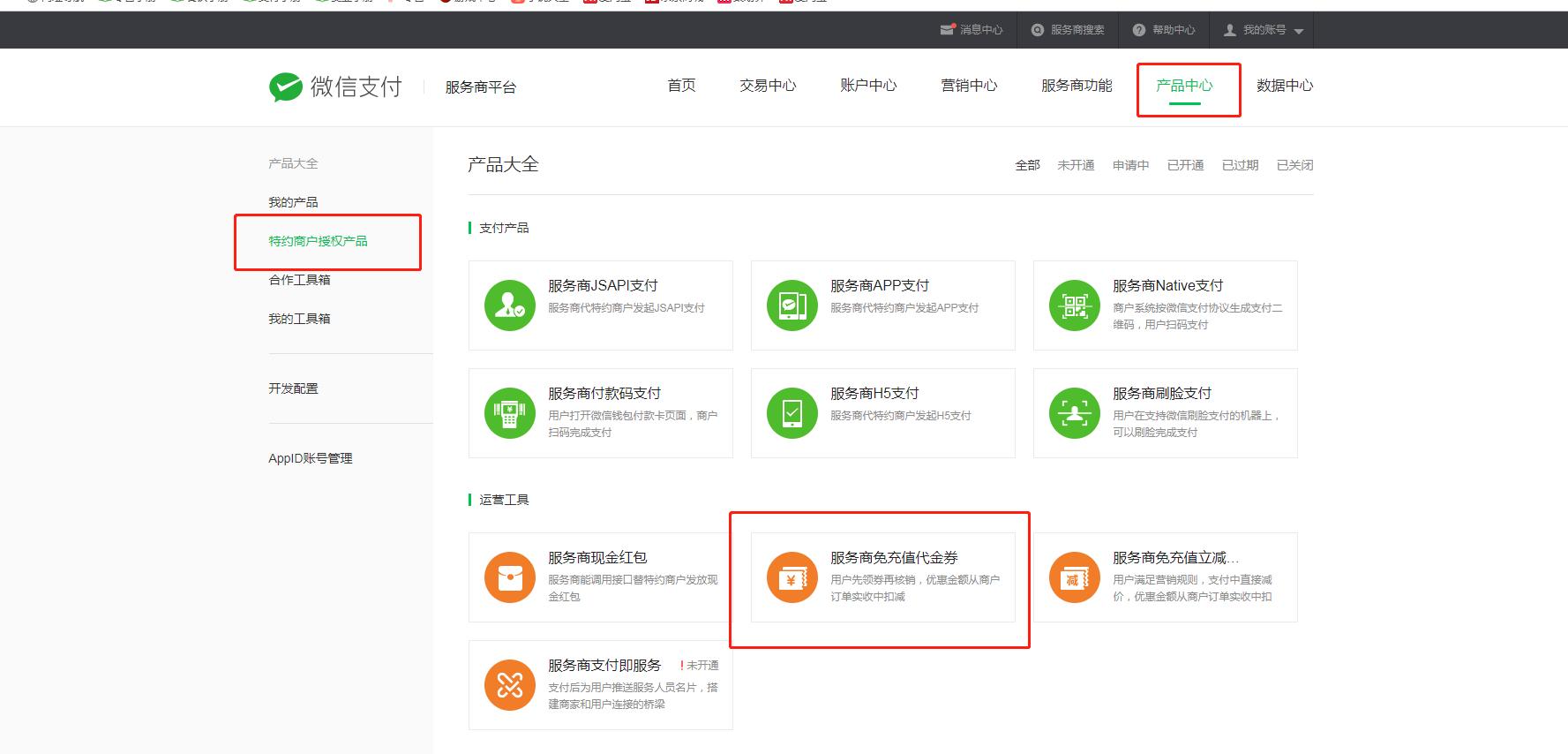
Task: Open the 服务商H5支付 product title
Action: pyautogui.click(x=874, y=394)
